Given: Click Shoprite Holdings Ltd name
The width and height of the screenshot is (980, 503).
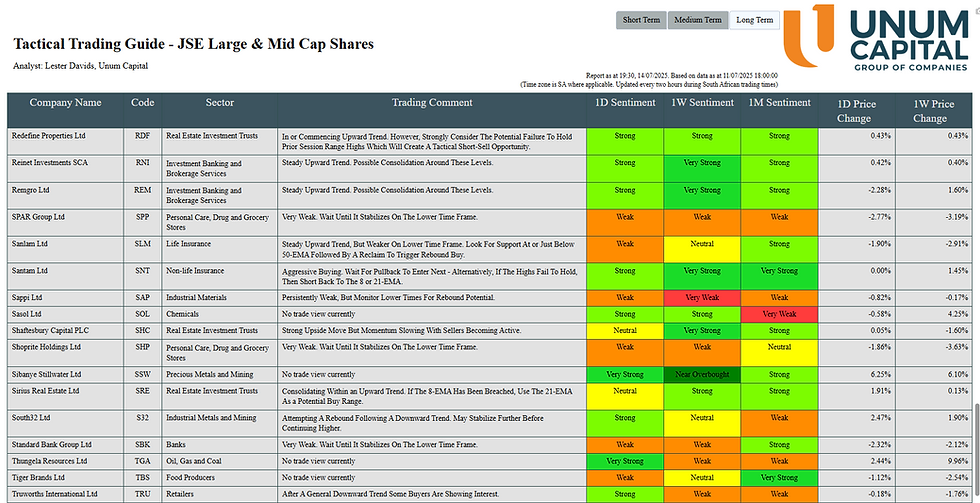Looking at the screenshot, I should pos(48,347).
